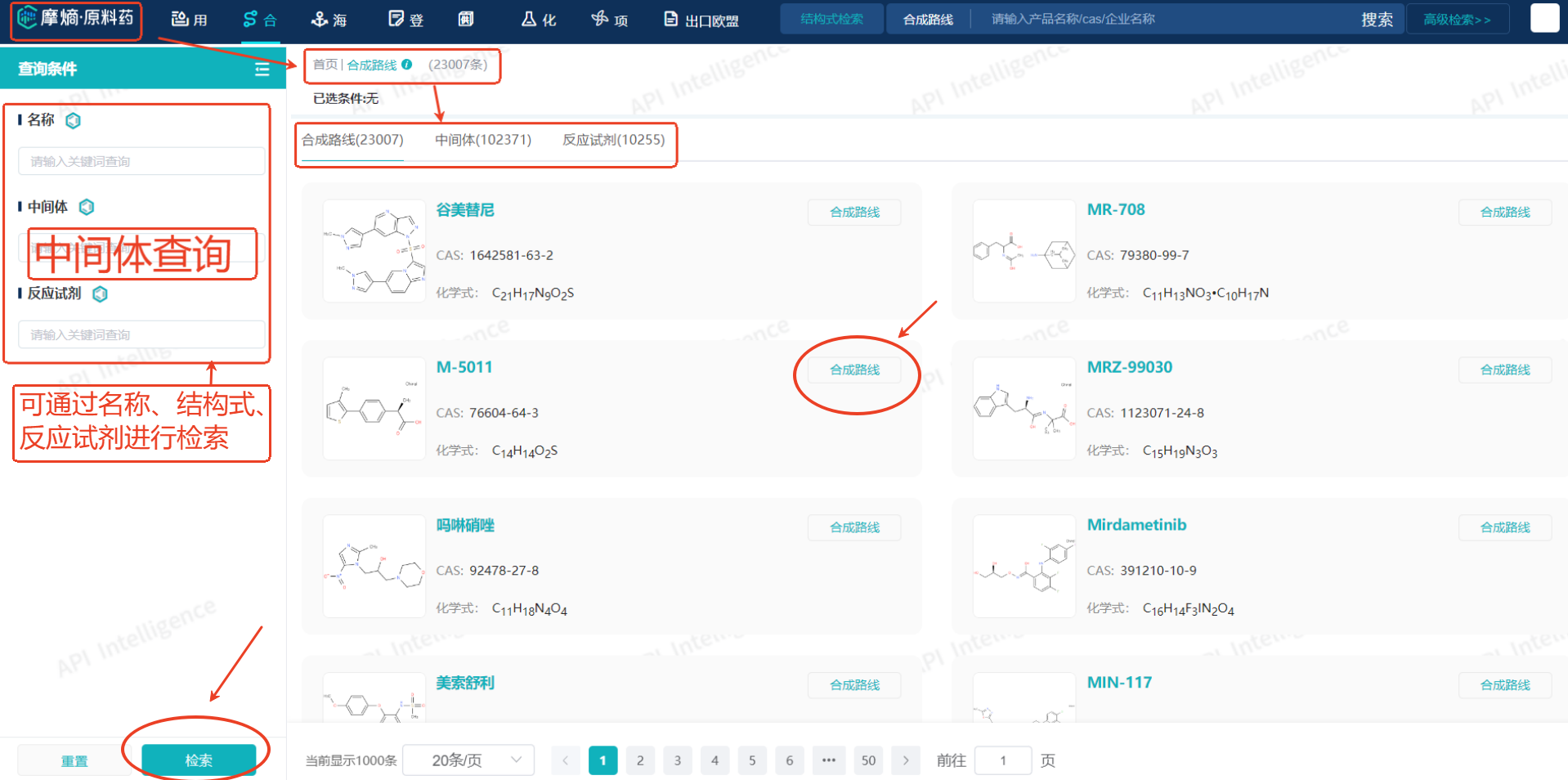Viewport: 1568px width, 780px height.
Task: Open the 20条/页 page size dropdown
Action: pyautogui.click(x=468, y=760)
